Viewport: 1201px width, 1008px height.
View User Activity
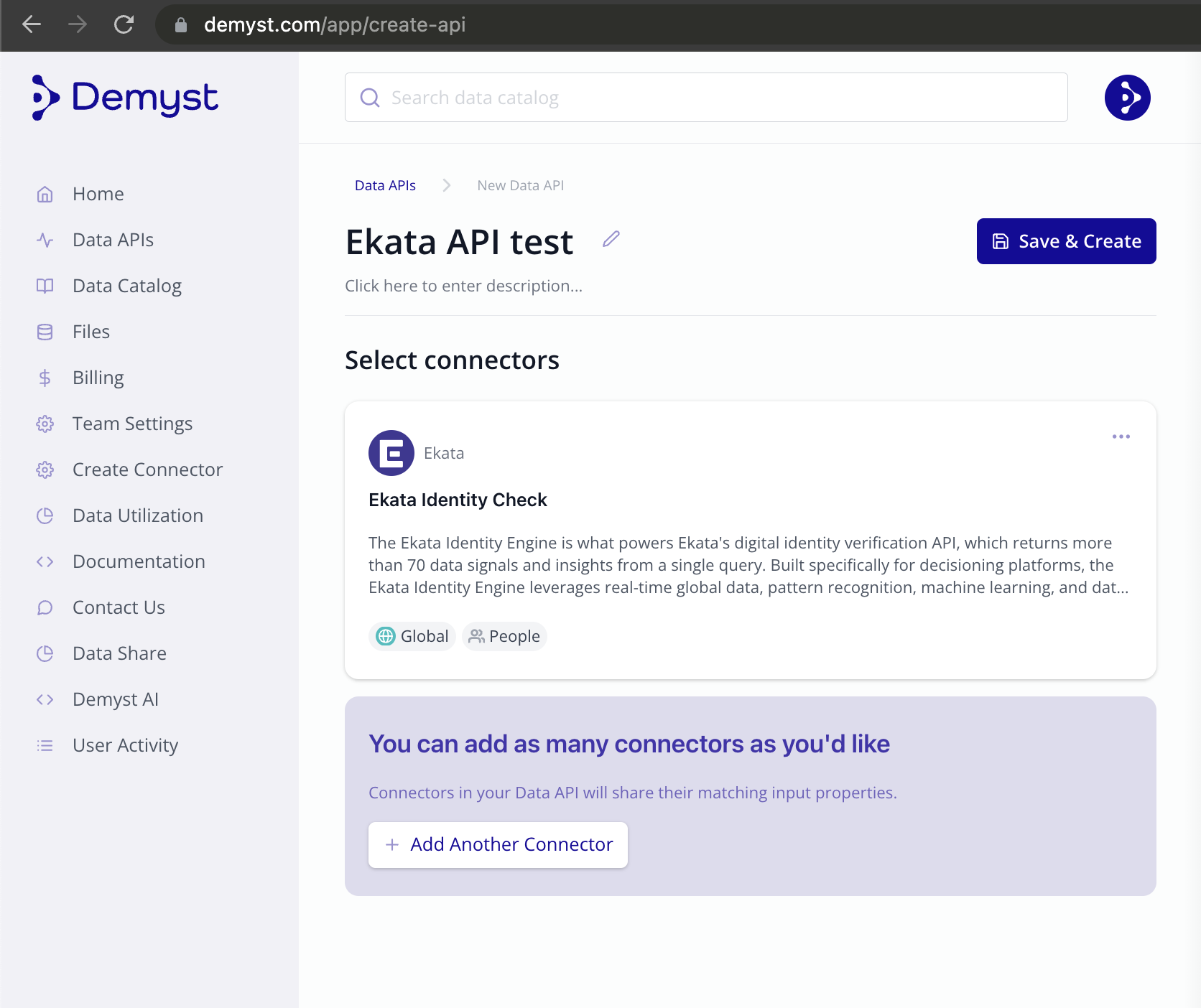click(x=126, y=745)
